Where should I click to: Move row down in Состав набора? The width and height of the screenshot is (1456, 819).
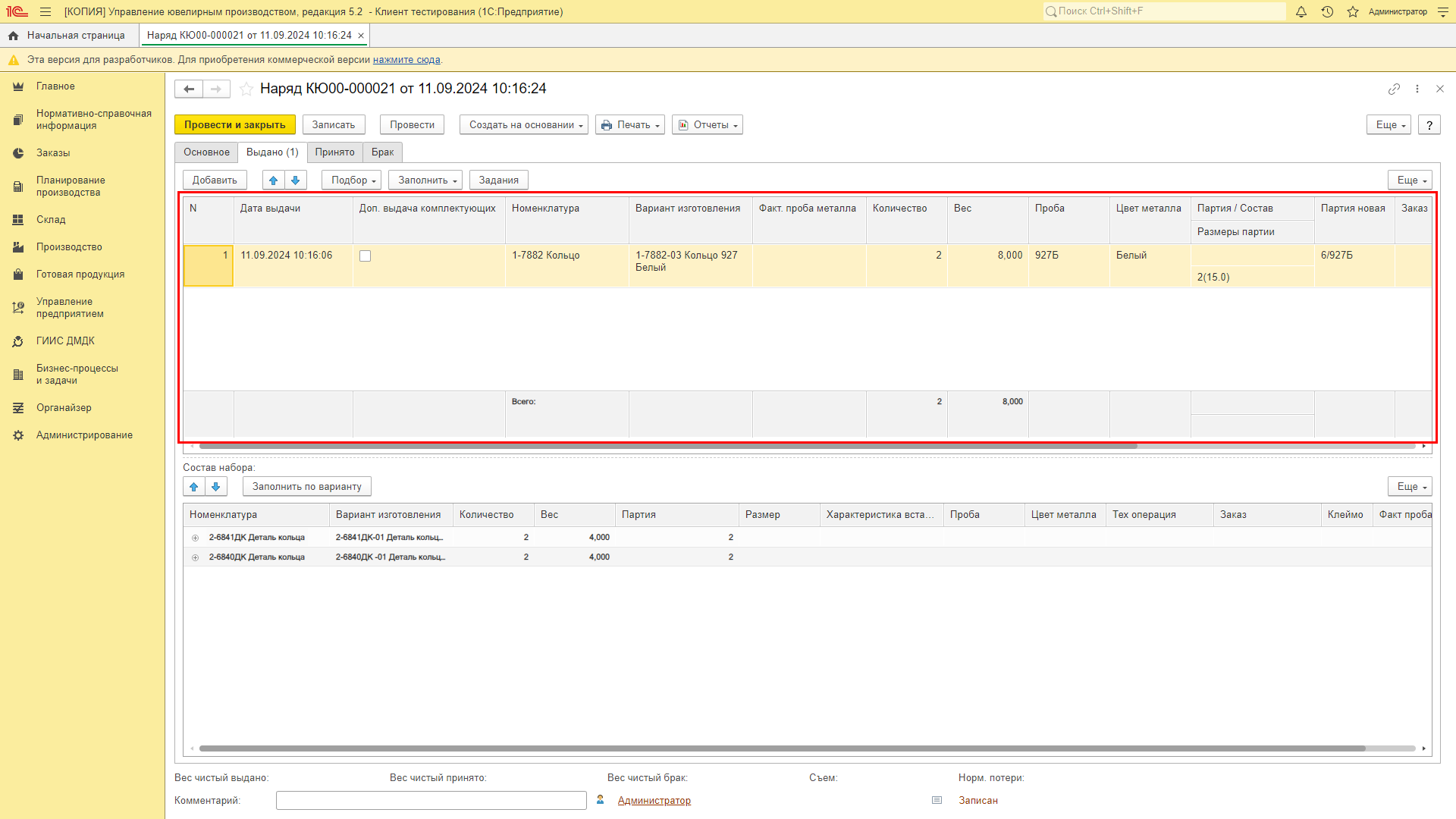216,487
